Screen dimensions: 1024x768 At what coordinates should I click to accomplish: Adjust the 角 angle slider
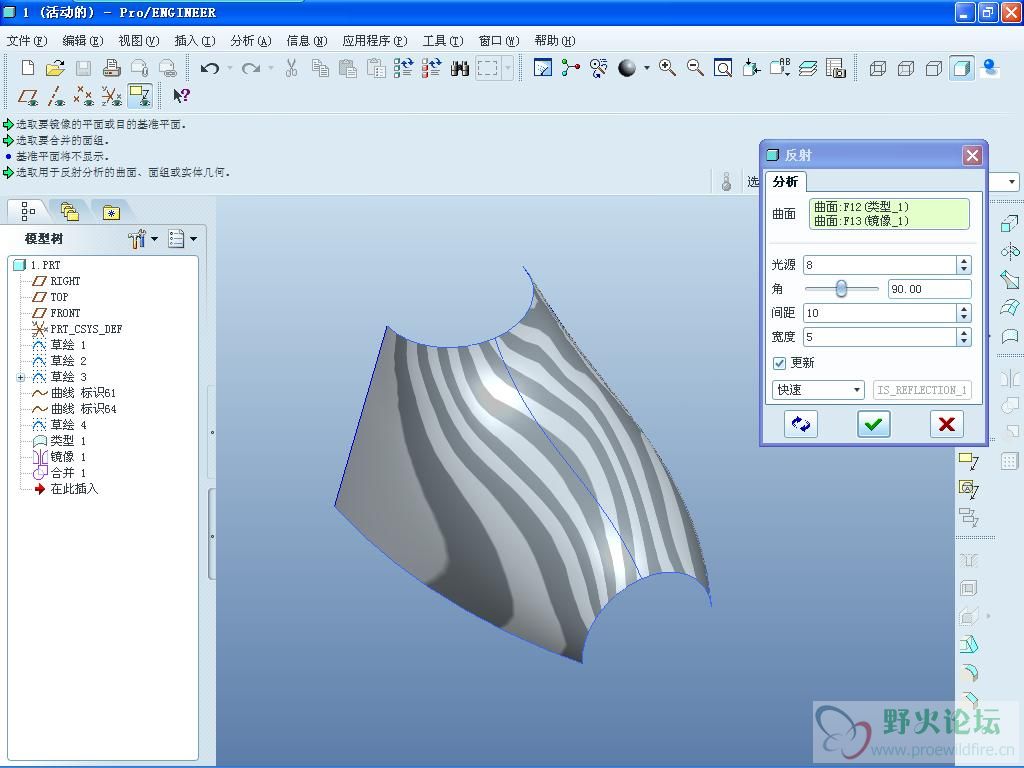(841, 289)
